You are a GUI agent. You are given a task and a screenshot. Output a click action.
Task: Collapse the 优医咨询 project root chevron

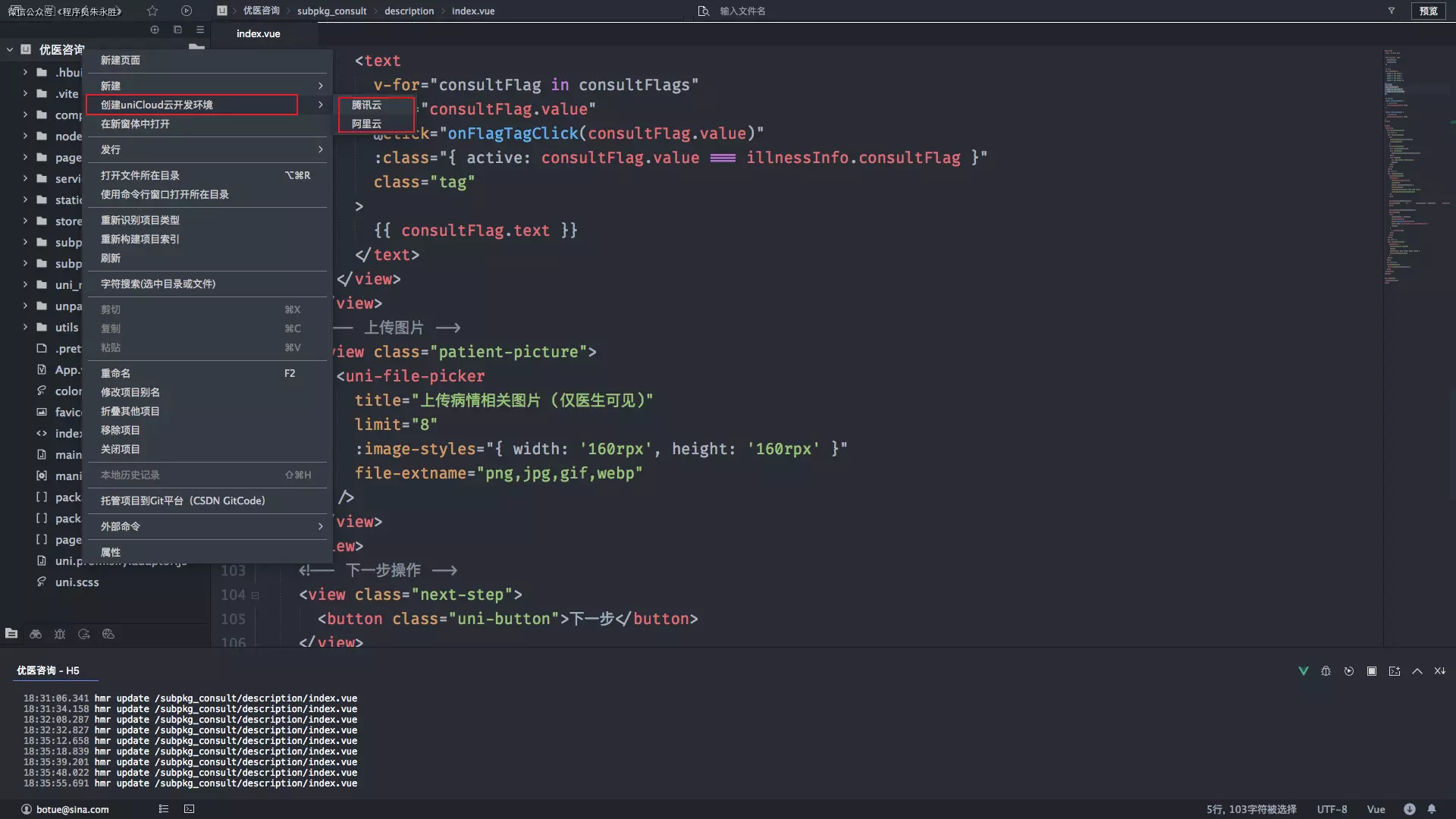(10, 49)
